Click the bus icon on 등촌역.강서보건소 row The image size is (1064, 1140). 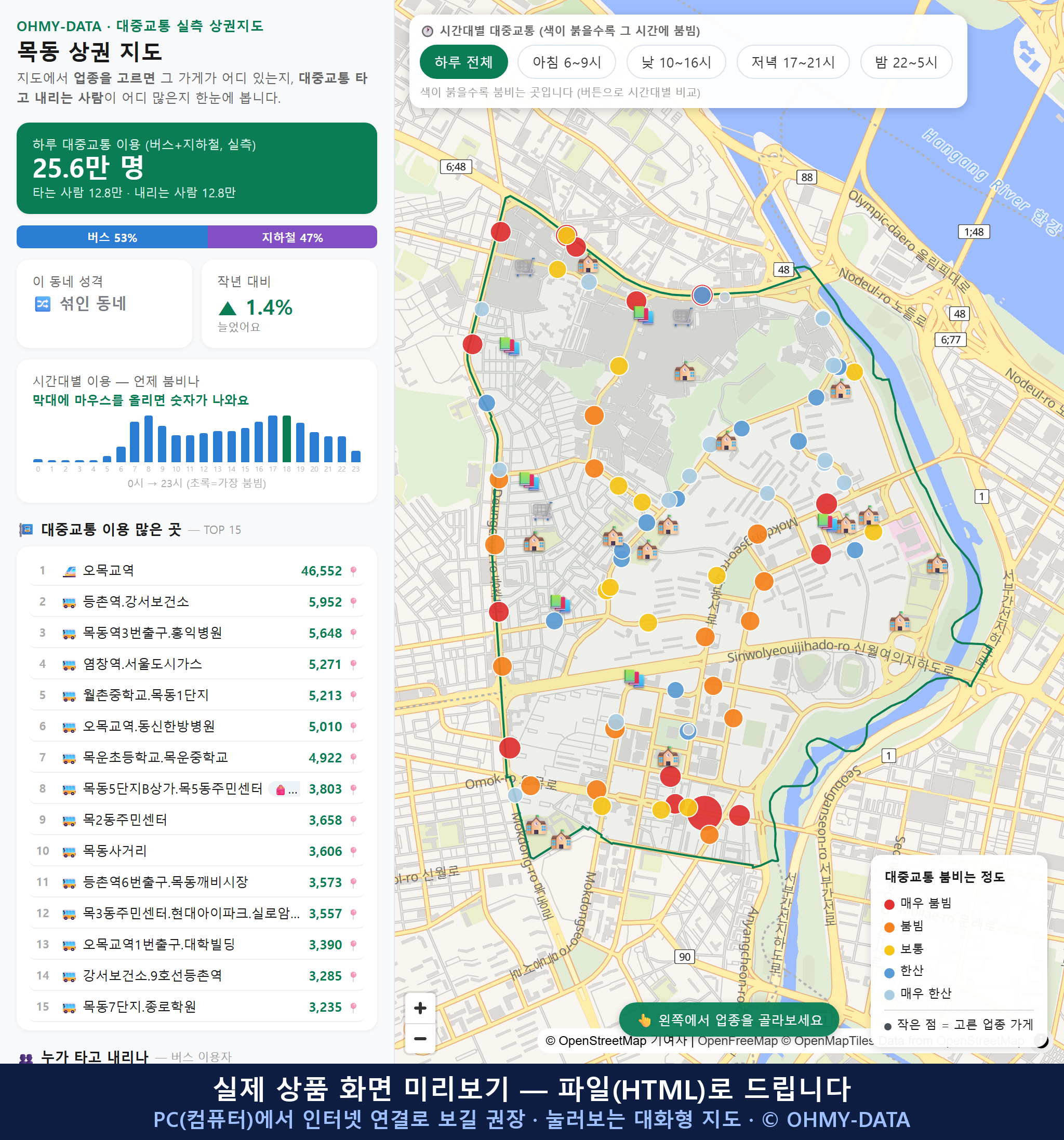tap(69, 602)
